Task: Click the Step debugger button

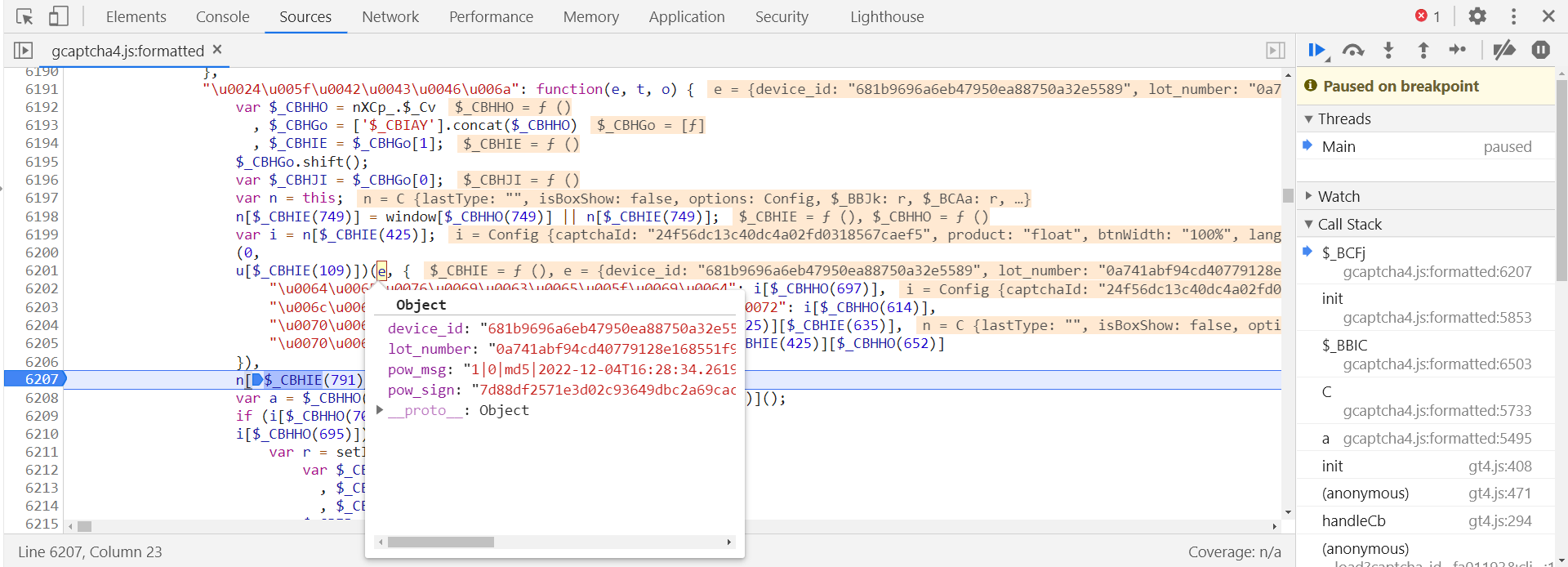Action: (x=1458, y=51)
